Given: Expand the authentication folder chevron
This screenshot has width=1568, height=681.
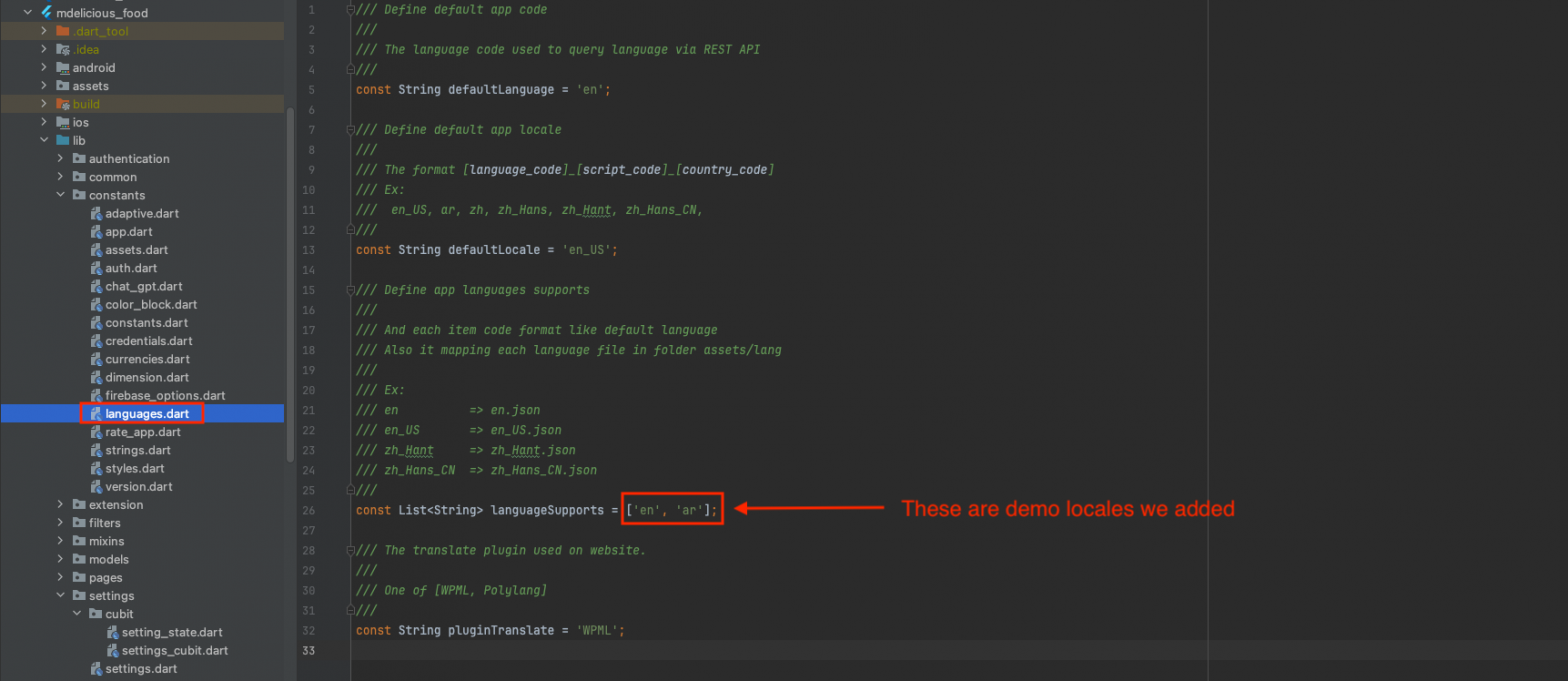Looking at the screenshot, I should point(61,159).
